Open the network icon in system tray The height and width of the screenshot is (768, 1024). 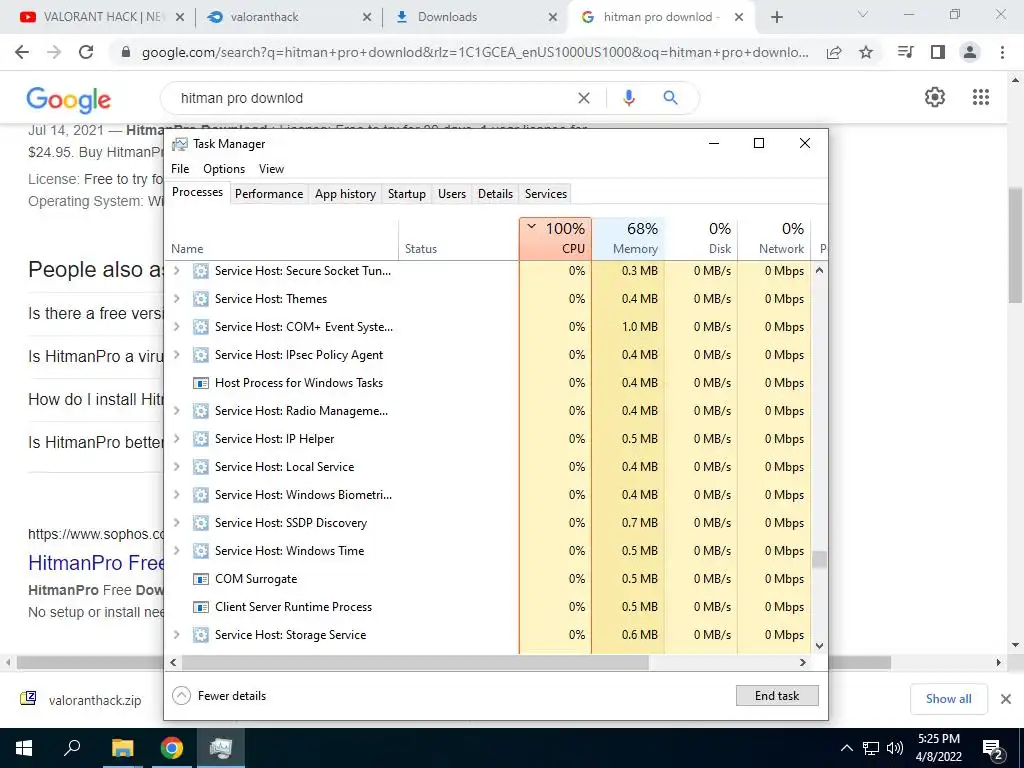(x=871, y=748)
